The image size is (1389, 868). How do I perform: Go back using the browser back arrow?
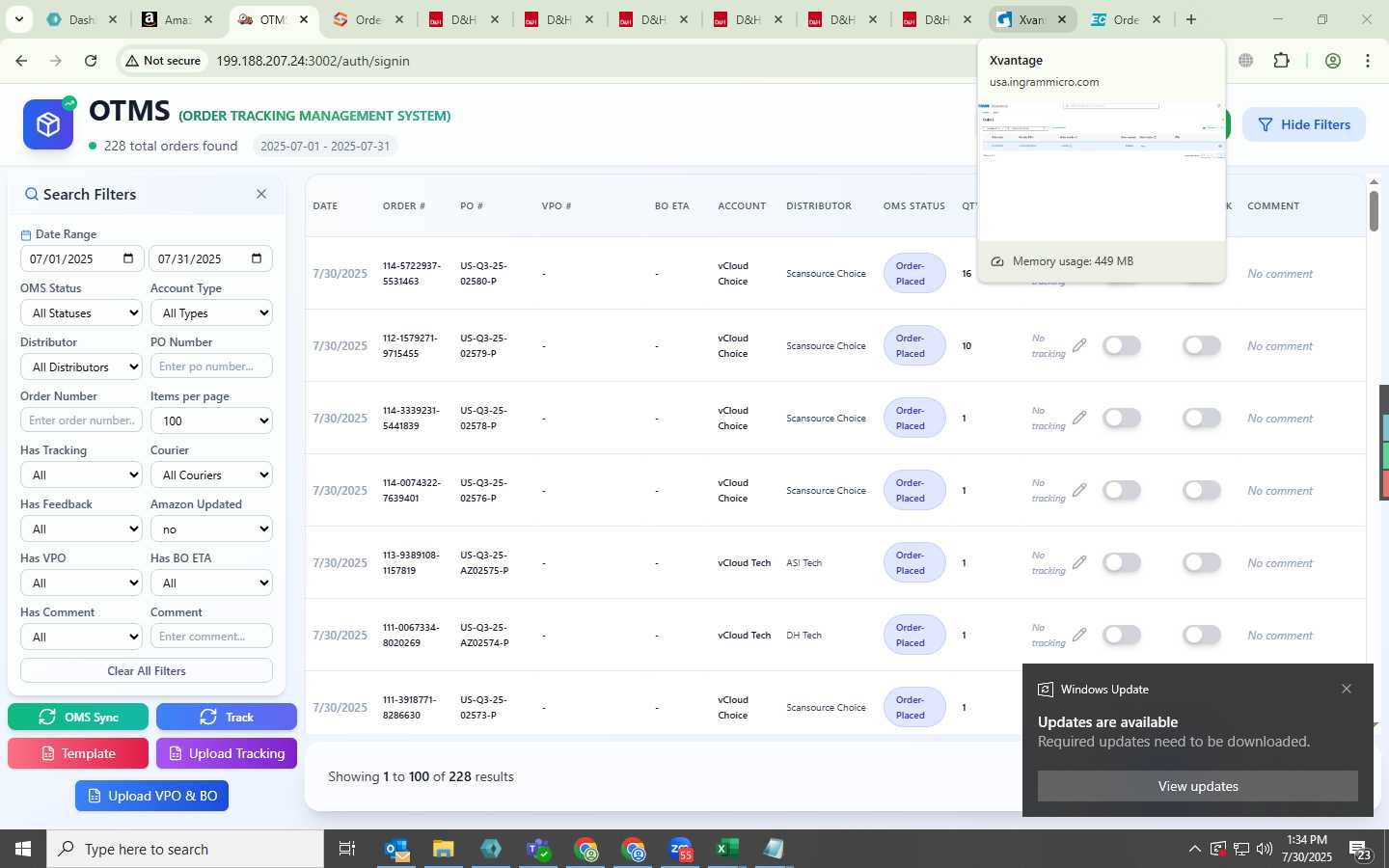[21, 61]
